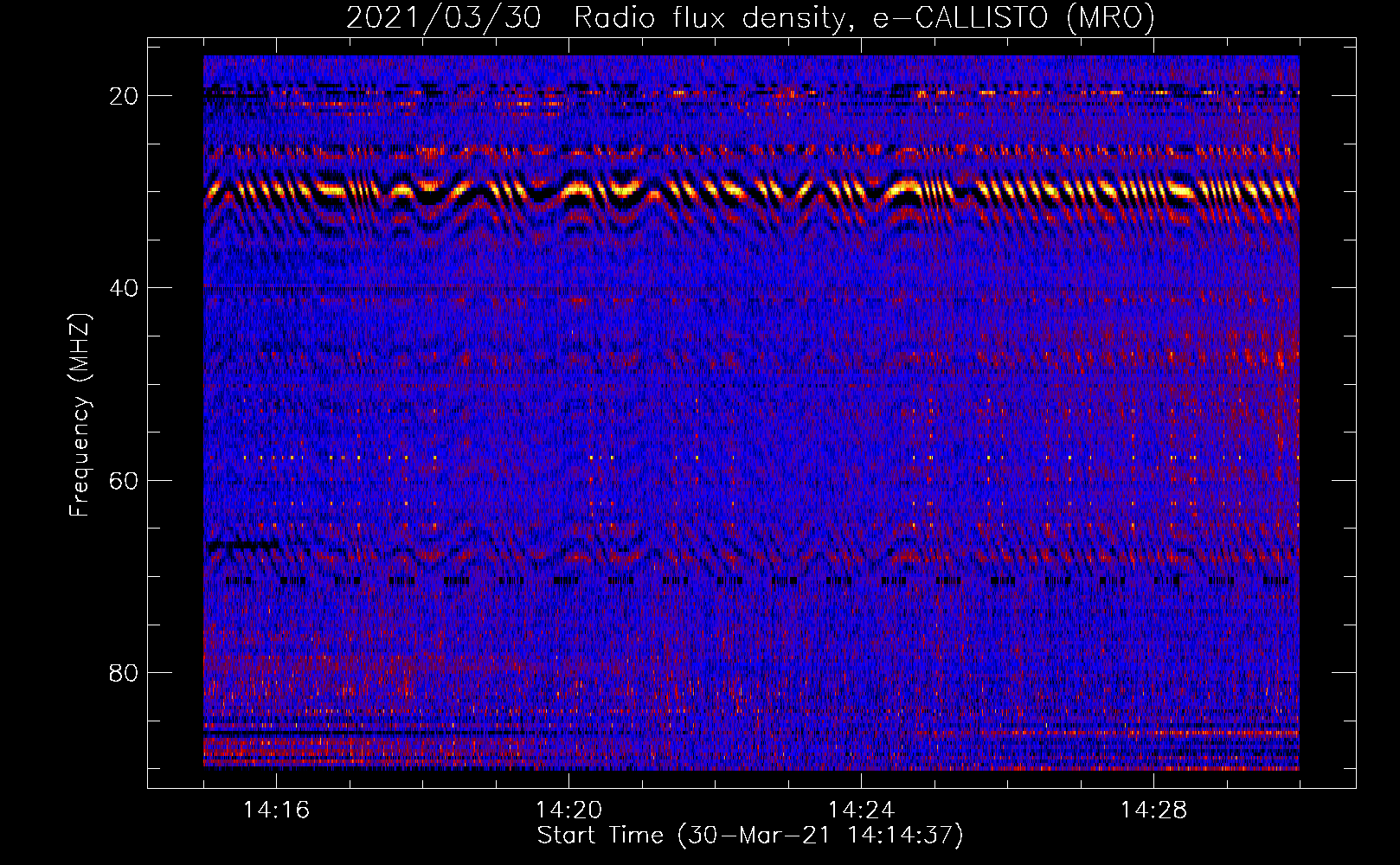The image size is (1400, 865).
Task: Click the 14:20 time tick label
Action: point(569,811)
